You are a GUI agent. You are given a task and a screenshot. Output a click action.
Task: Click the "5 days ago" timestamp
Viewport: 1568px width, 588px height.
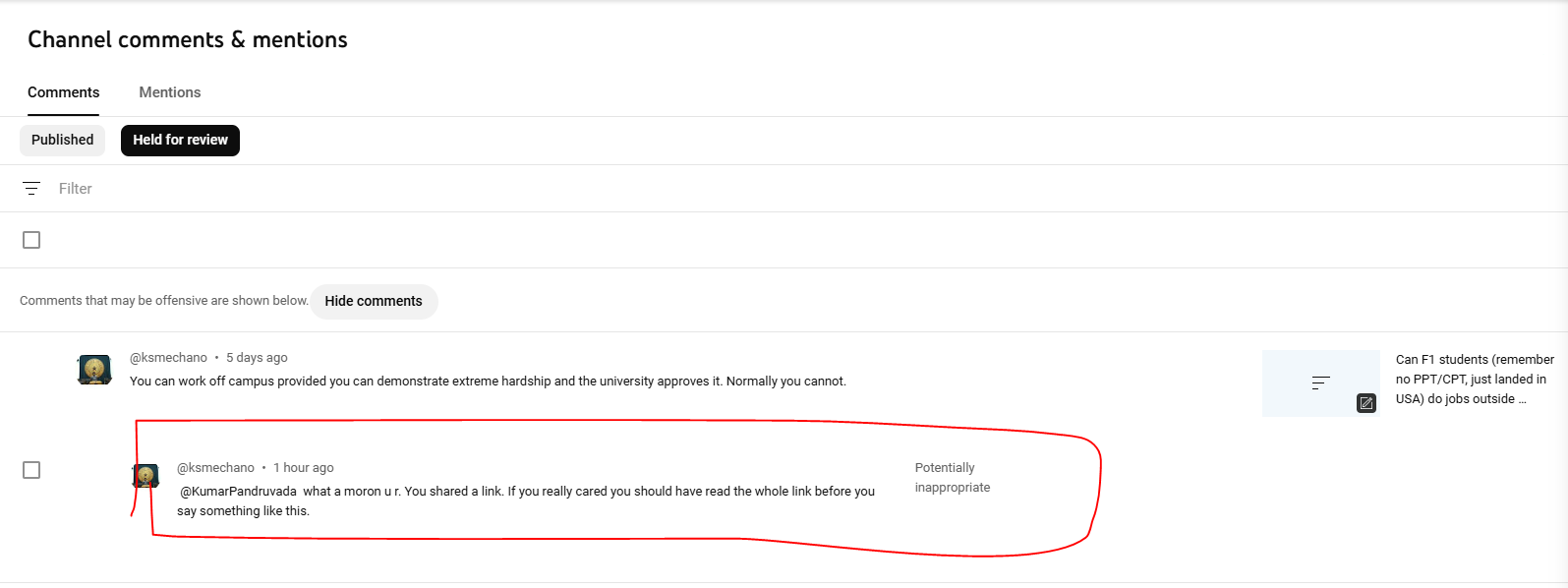[x=257, y=358]
